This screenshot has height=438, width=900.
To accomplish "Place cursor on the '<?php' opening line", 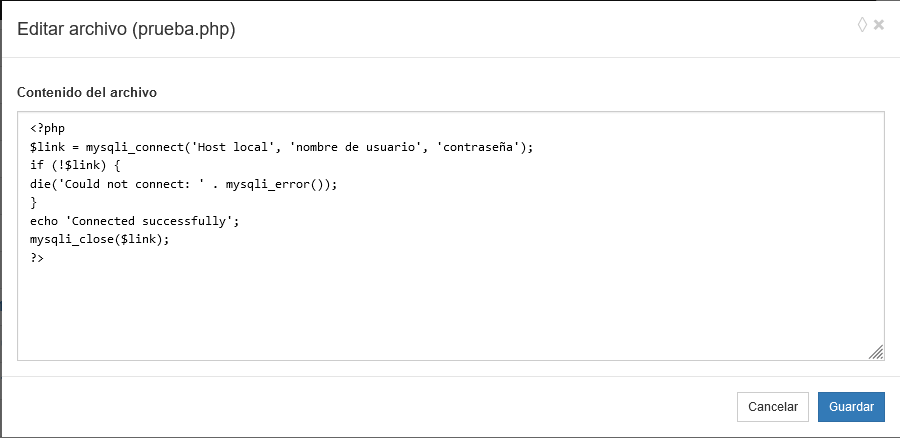I will (x=47, y=129).
